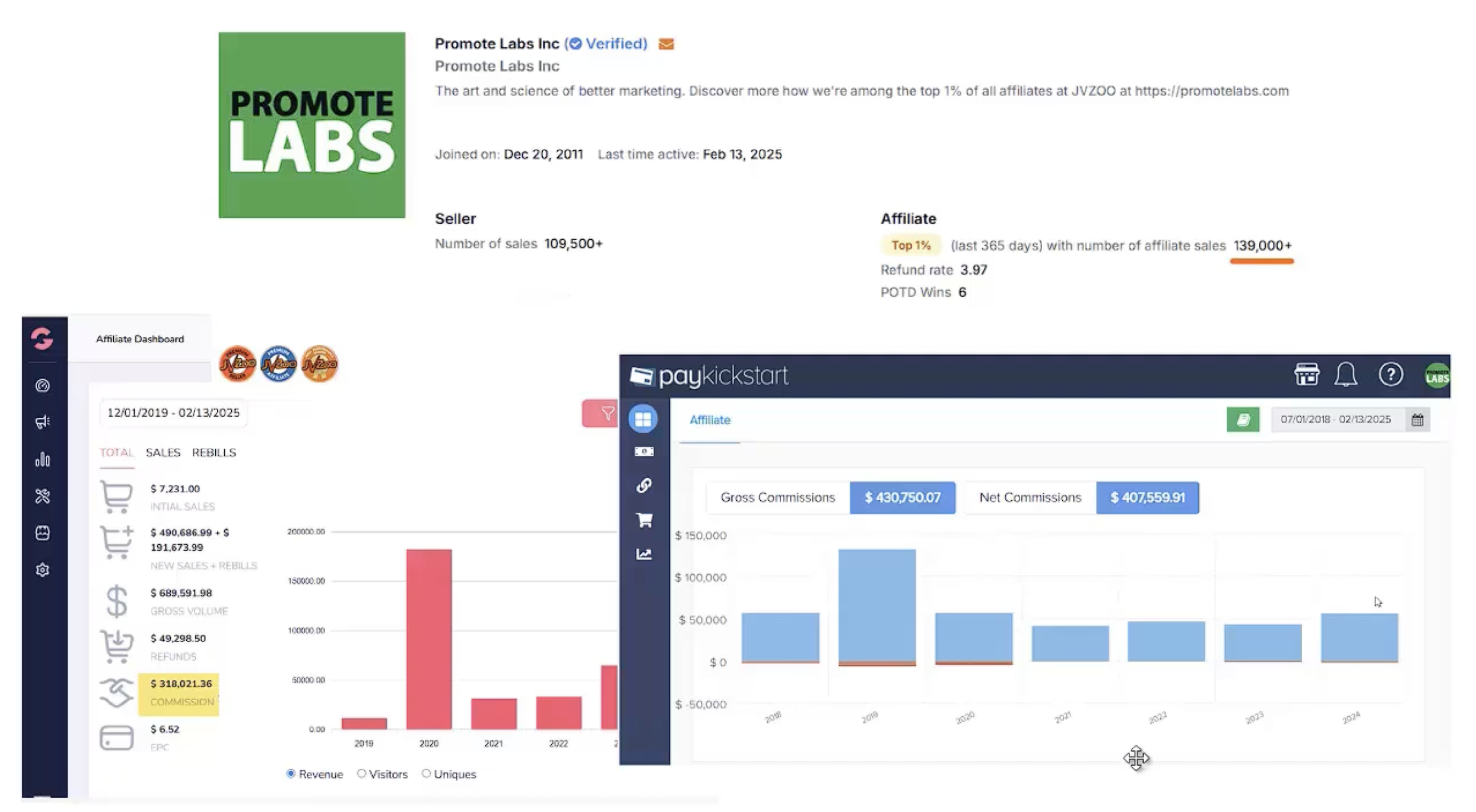The width and height of the screenshot is (1476, 812).
Task: Open the PayKickstart link chain icon
Action: pyautogui.click(x=644, y=486)
